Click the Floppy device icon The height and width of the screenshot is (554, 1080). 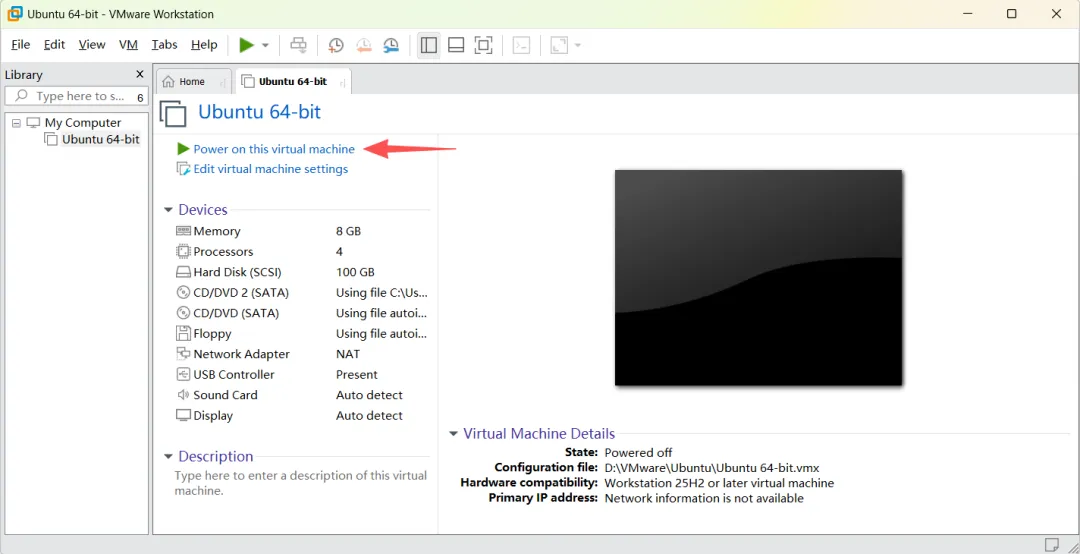pyautogui.click(x=183, y=334)
